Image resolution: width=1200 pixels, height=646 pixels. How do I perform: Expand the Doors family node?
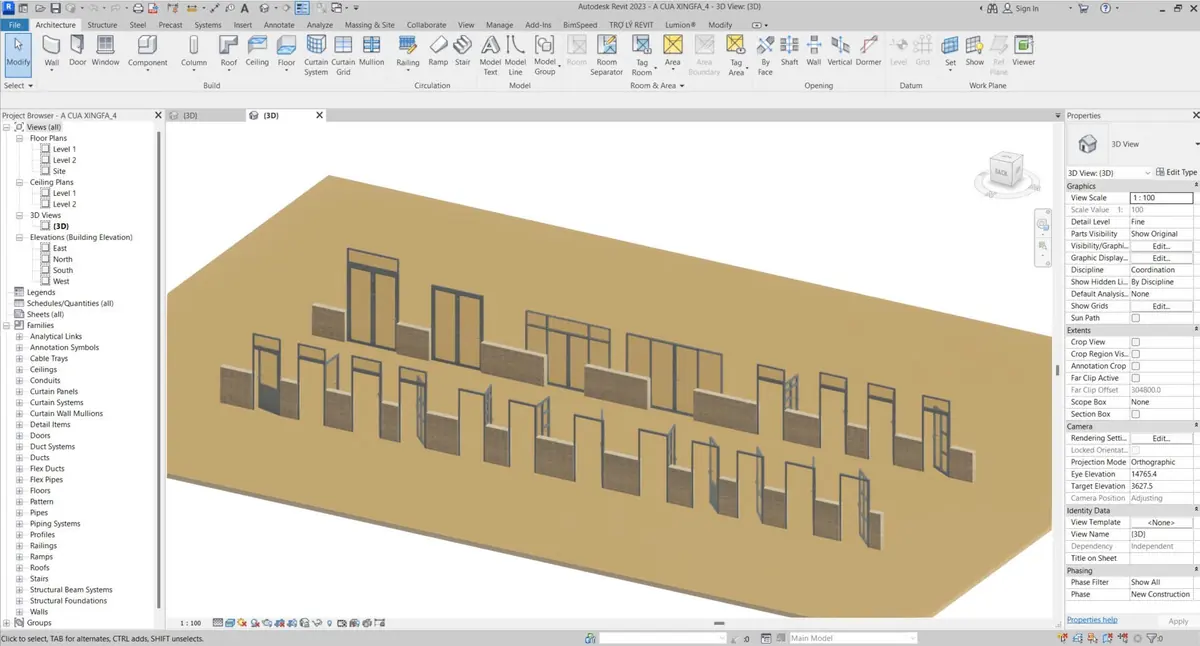point(20,435)
